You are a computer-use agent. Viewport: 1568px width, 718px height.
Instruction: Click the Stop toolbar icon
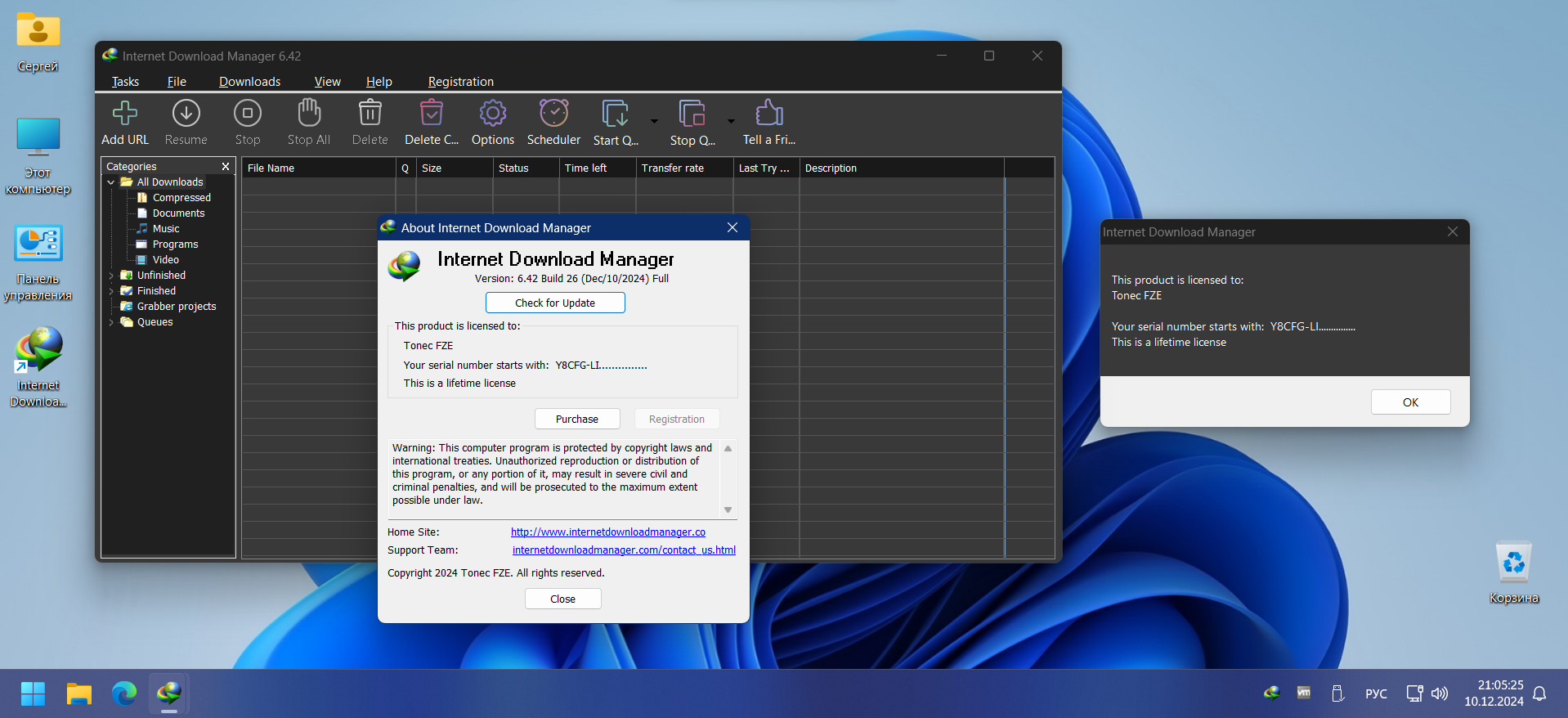248,114
